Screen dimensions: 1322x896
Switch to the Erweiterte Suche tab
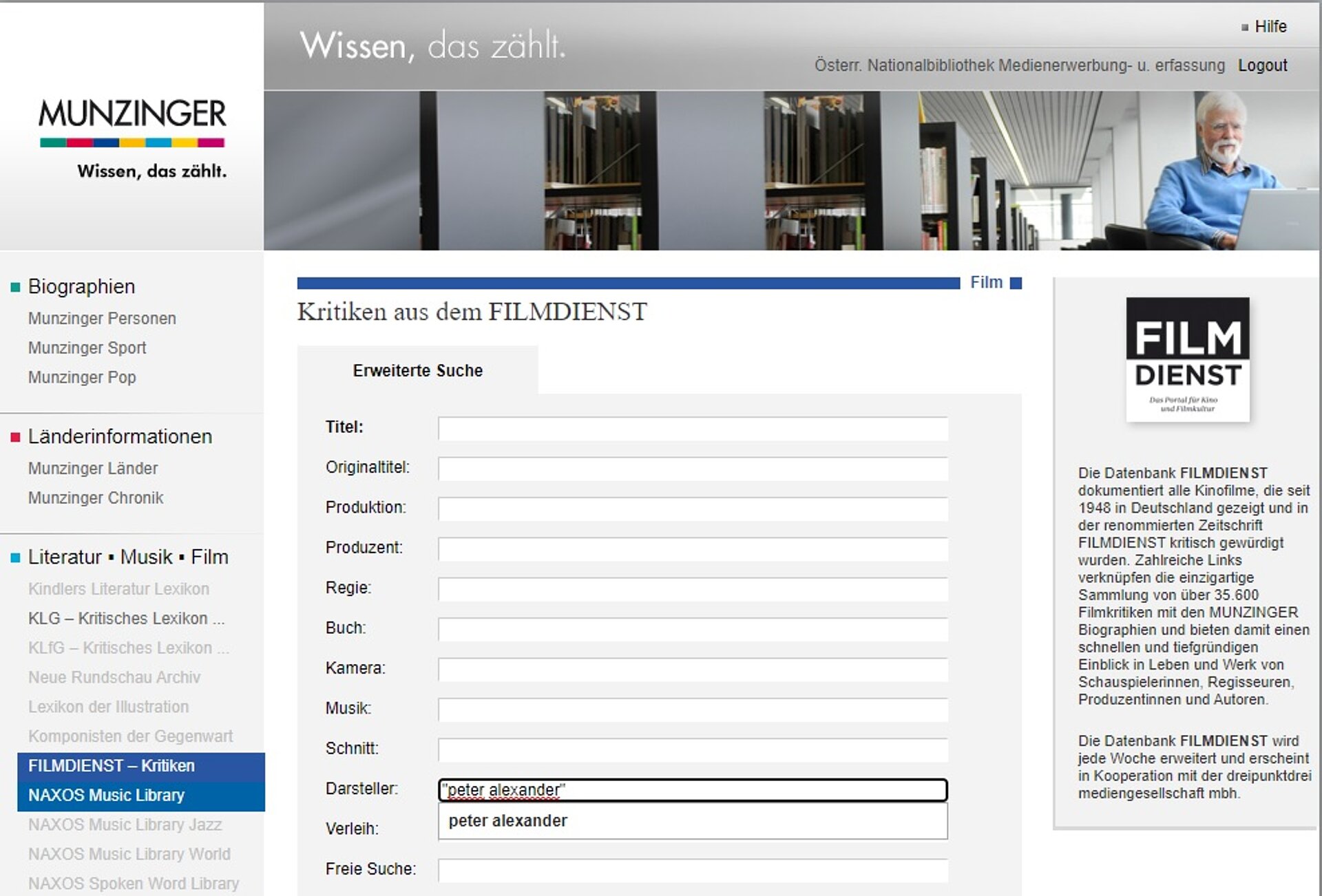click(x=417, y=371)
